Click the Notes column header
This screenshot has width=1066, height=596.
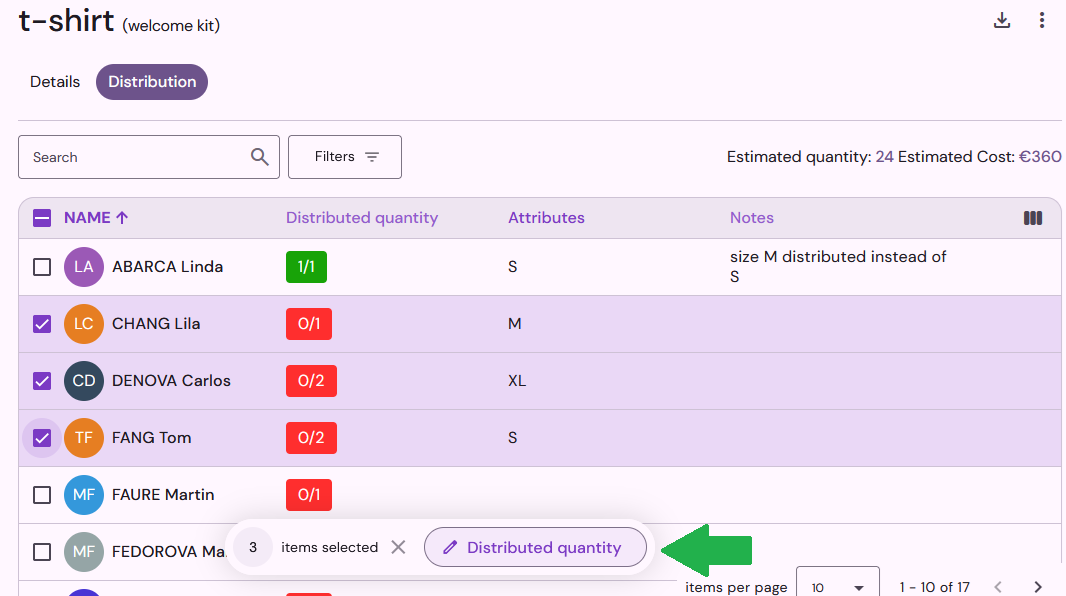click(752, 218)
